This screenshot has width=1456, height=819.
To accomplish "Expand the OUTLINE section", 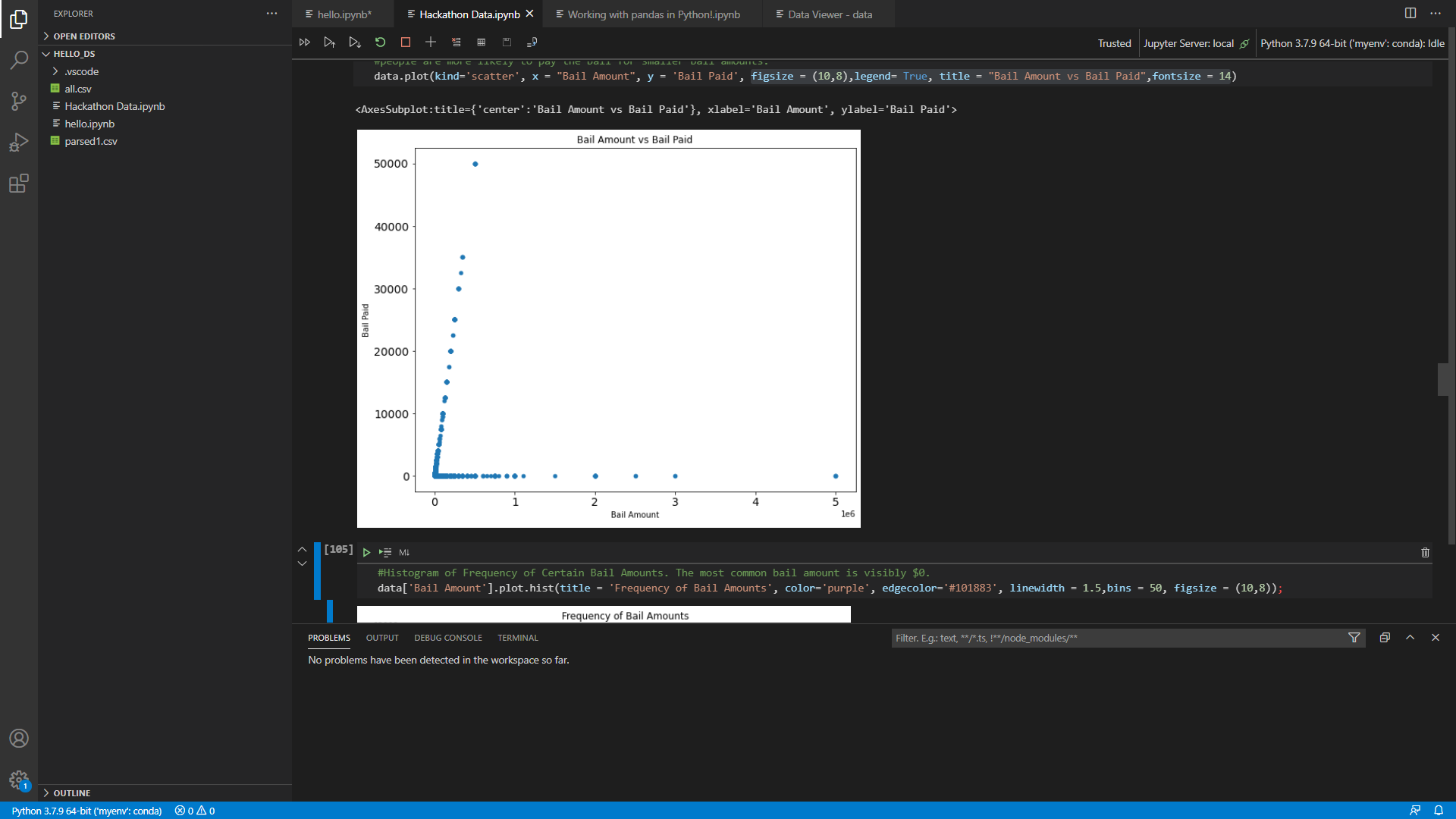I will coord(71,792).
